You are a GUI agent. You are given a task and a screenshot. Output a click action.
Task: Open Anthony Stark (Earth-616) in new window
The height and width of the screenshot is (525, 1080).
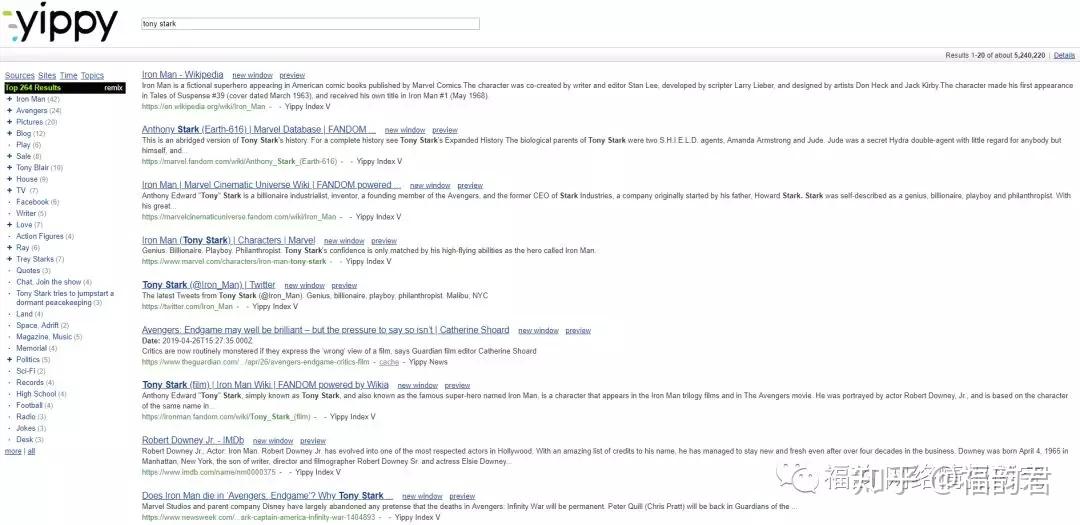point(405,130)
